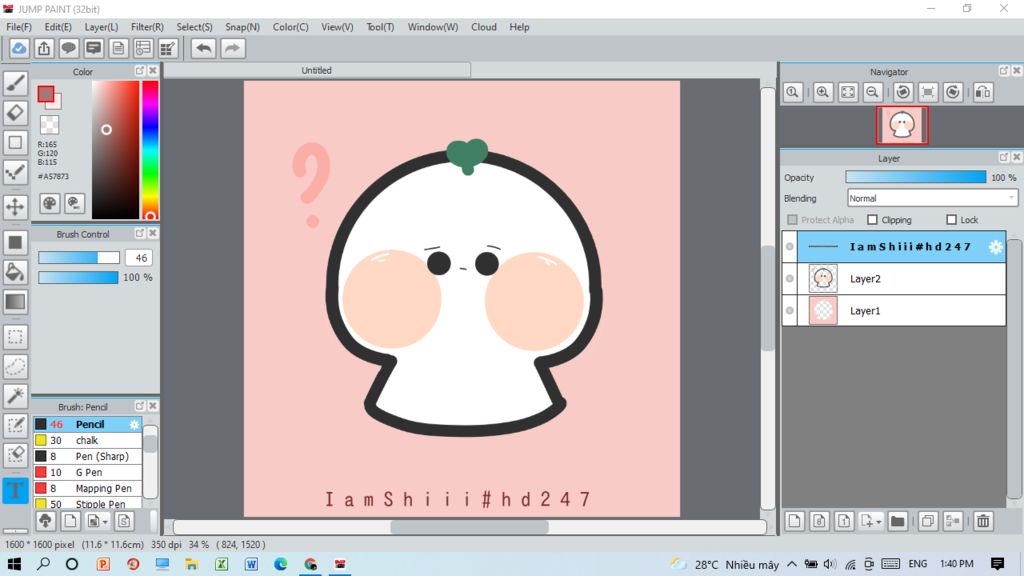Click the Navigator canvas thumbnail
The height and width of the screenshot is (576, 1024).
(x=902, y=125)
